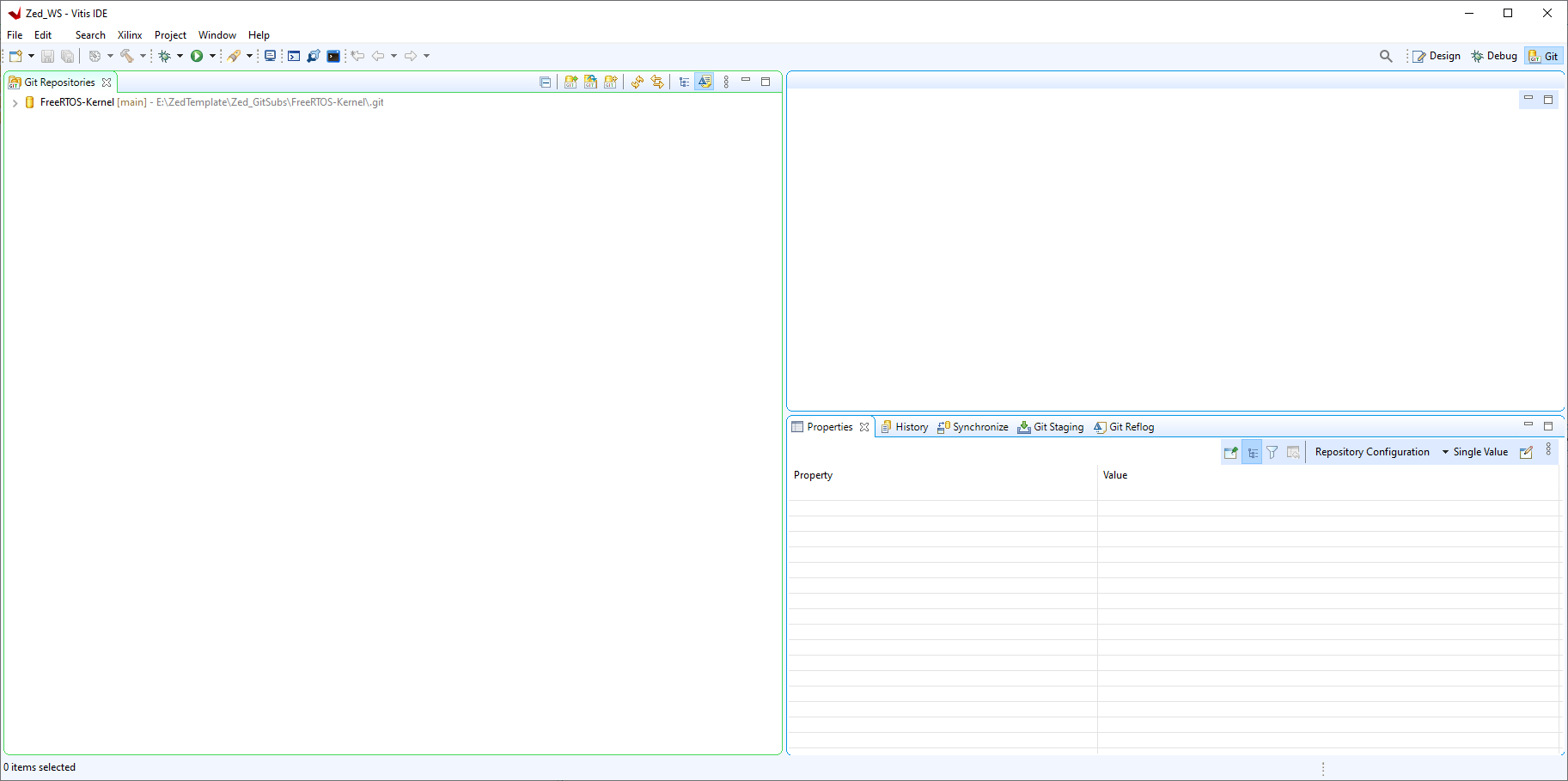Screen dimensions: 1568x781
Task: Close the Git Repositories view tab
Action: pos(107,82)
